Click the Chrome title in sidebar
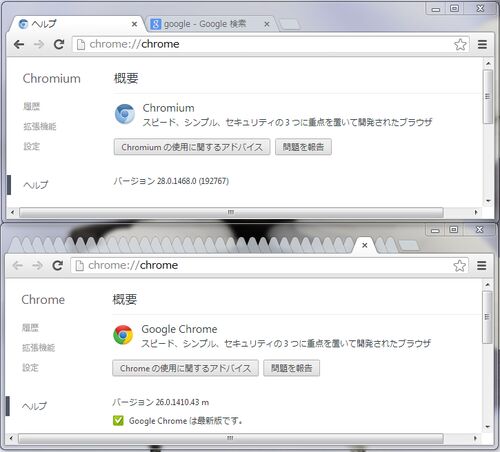This screenshot has width=500, height=452. (43, 300)
